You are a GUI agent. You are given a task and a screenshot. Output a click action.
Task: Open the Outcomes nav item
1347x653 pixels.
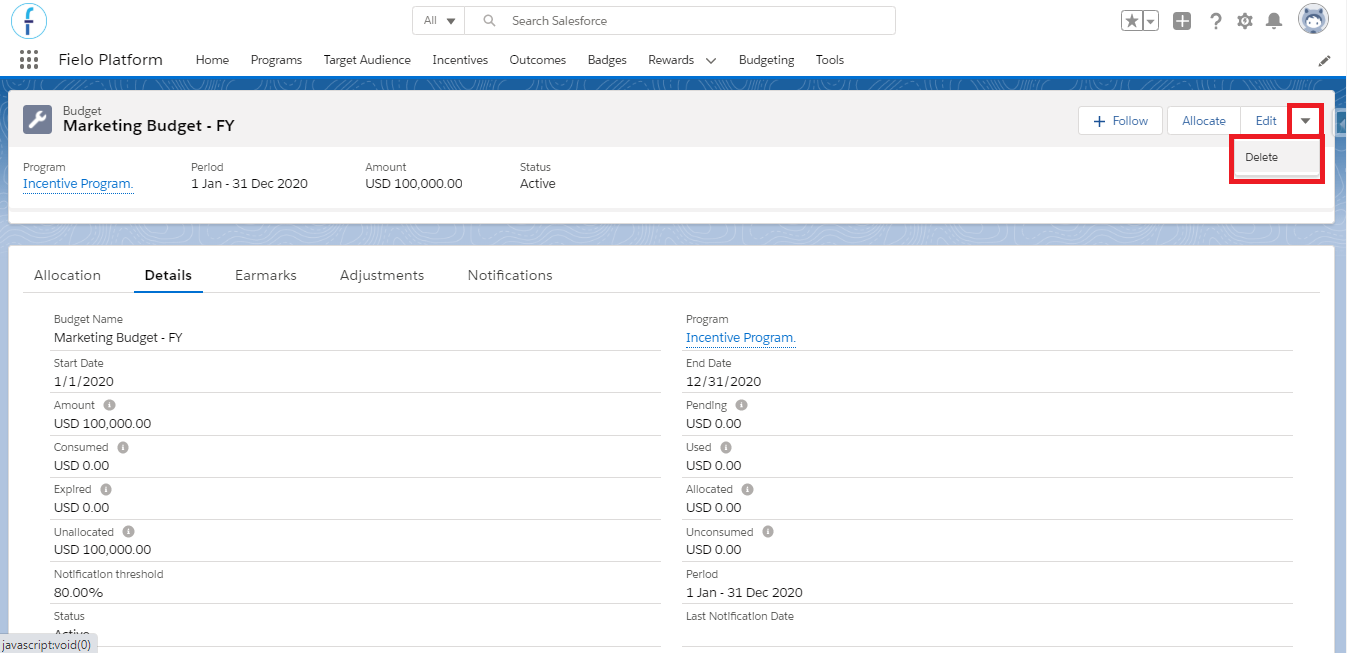(x=538, y=60)
